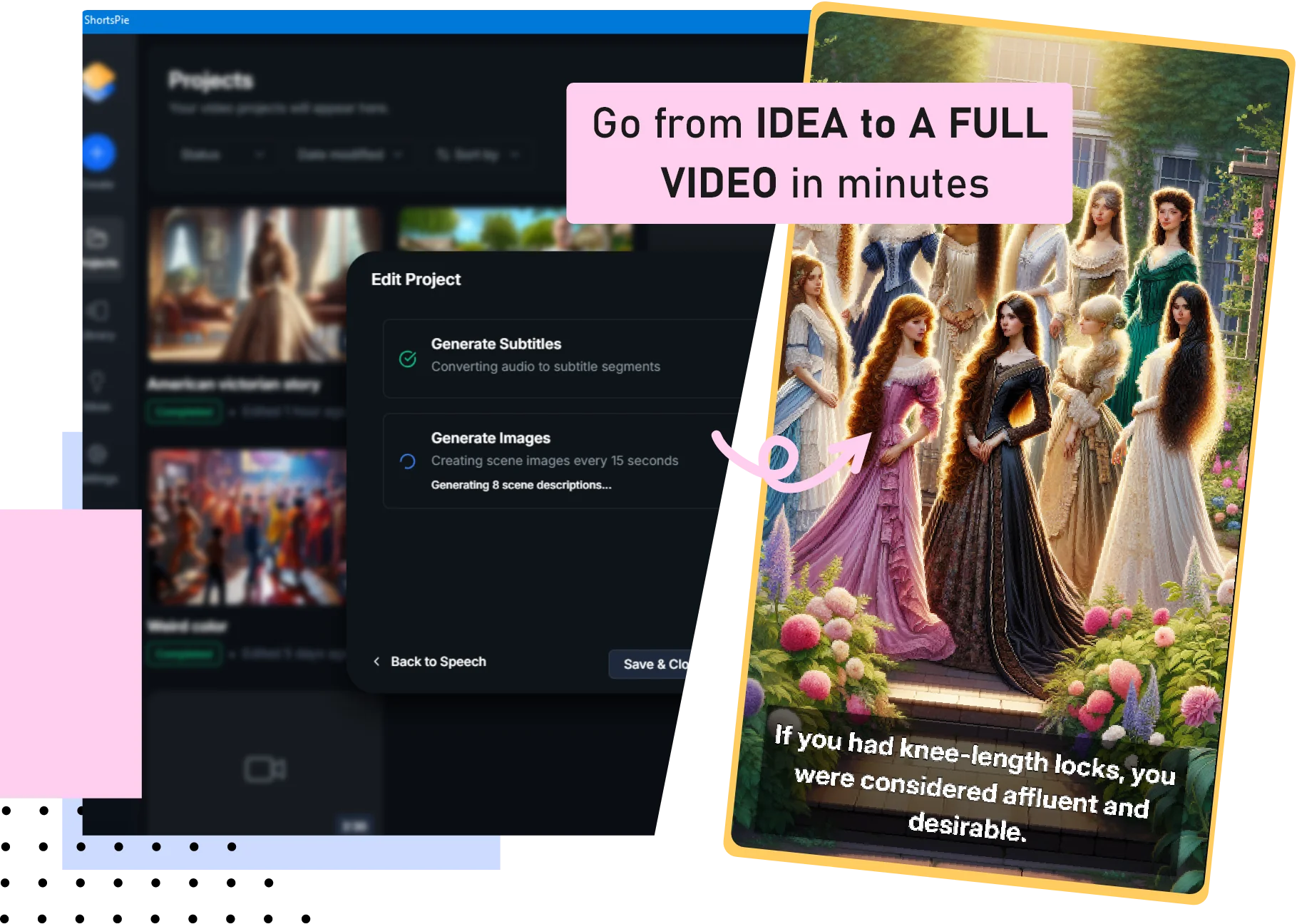1297x924 pixels.
Task: Open the Sort by dropdown
Action: pyautogui.click(x=477, y=155)
